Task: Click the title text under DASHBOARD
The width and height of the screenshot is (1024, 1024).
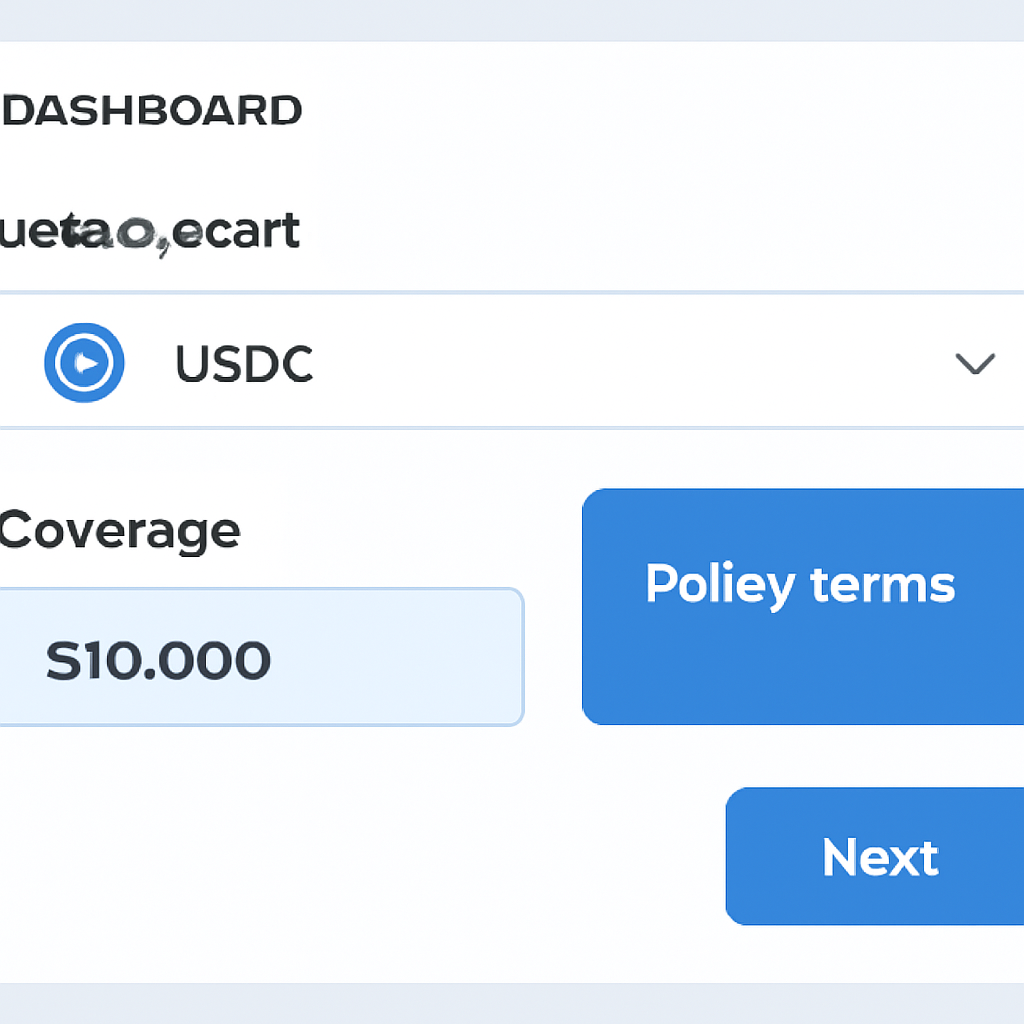Action: pos(150,231)
